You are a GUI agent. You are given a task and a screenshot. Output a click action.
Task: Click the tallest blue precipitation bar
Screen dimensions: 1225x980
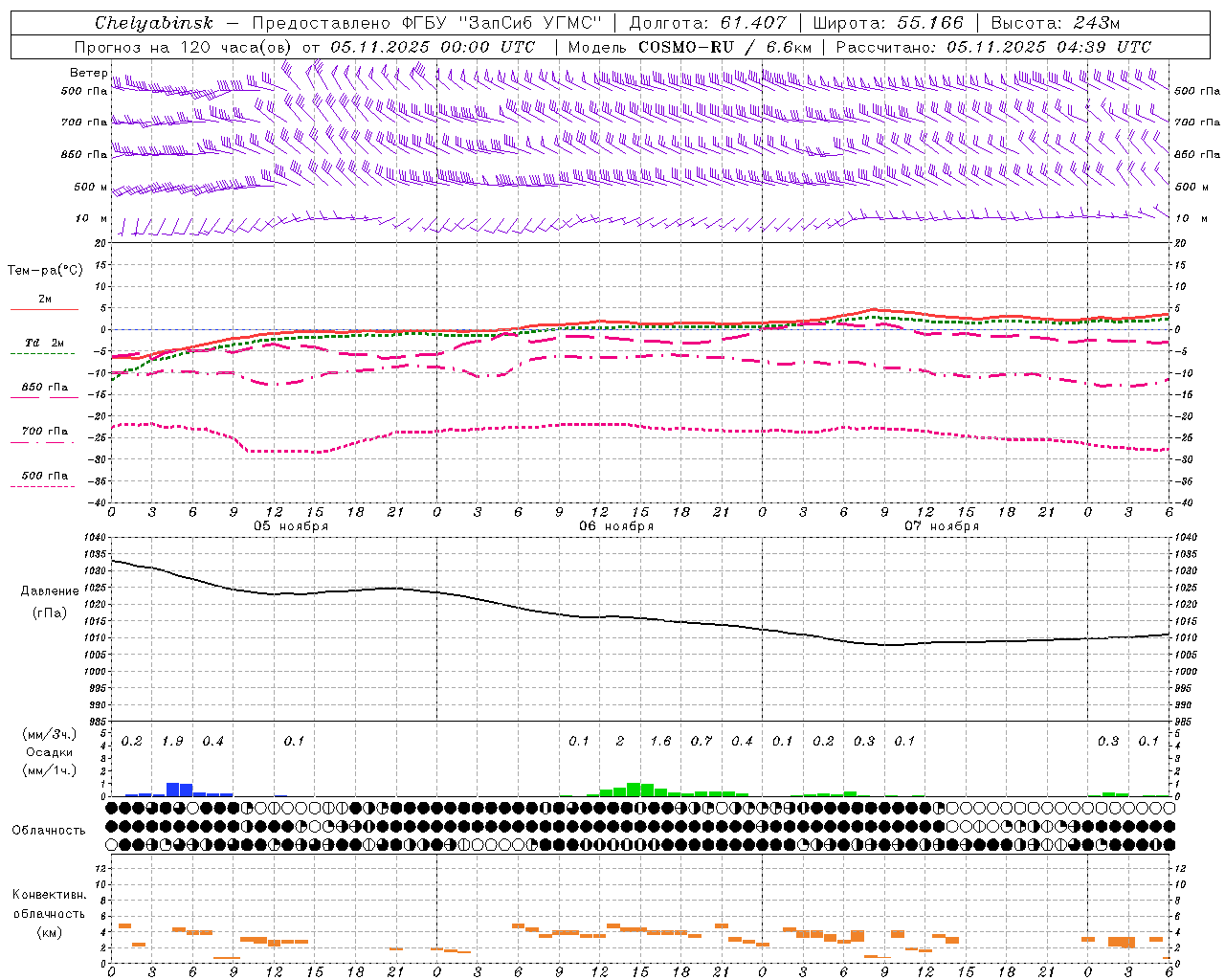(172, 790)
